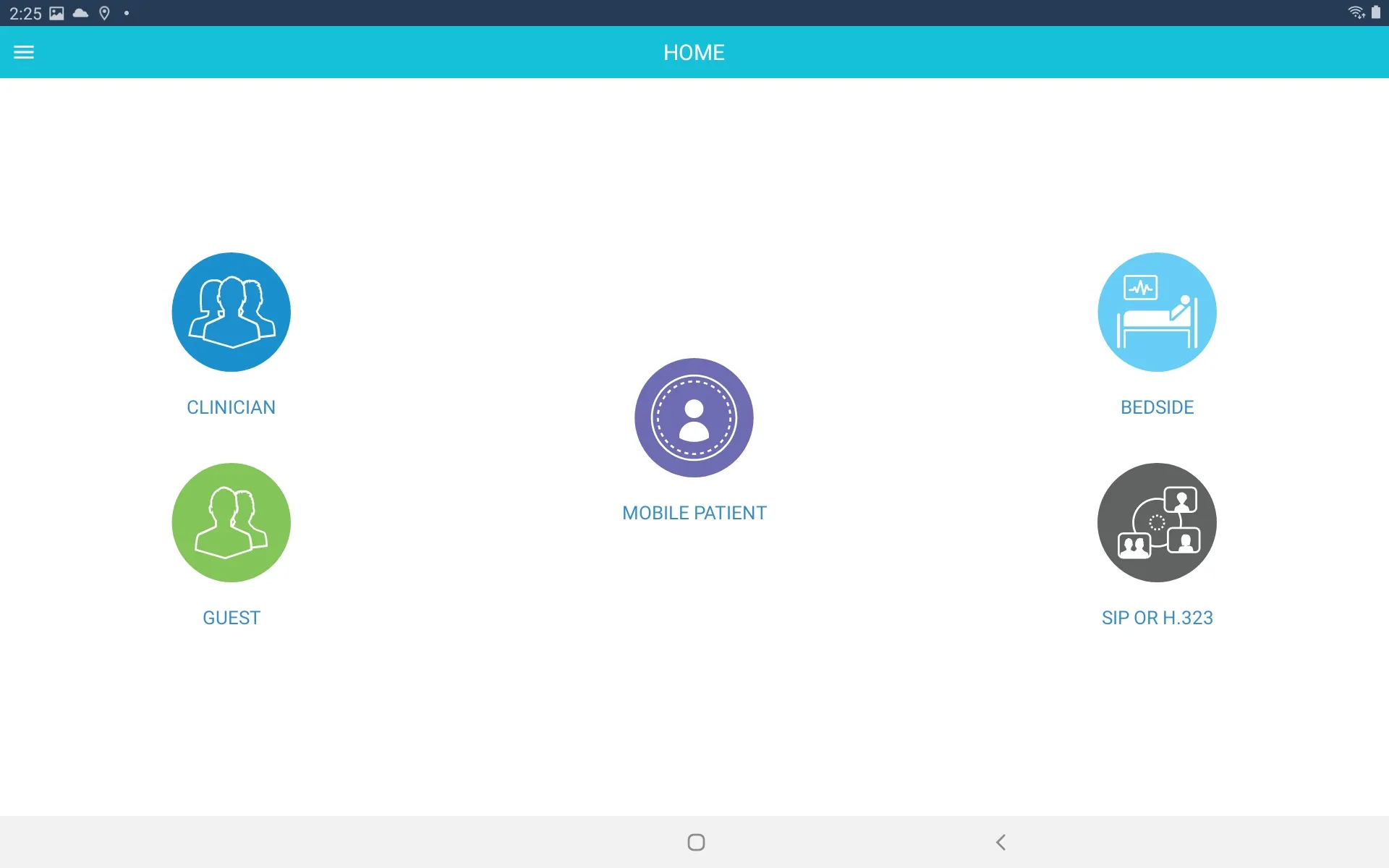1389x868 pixels.
Task: Click the Bedside monitor icon
Action: tap(1157, 311)
